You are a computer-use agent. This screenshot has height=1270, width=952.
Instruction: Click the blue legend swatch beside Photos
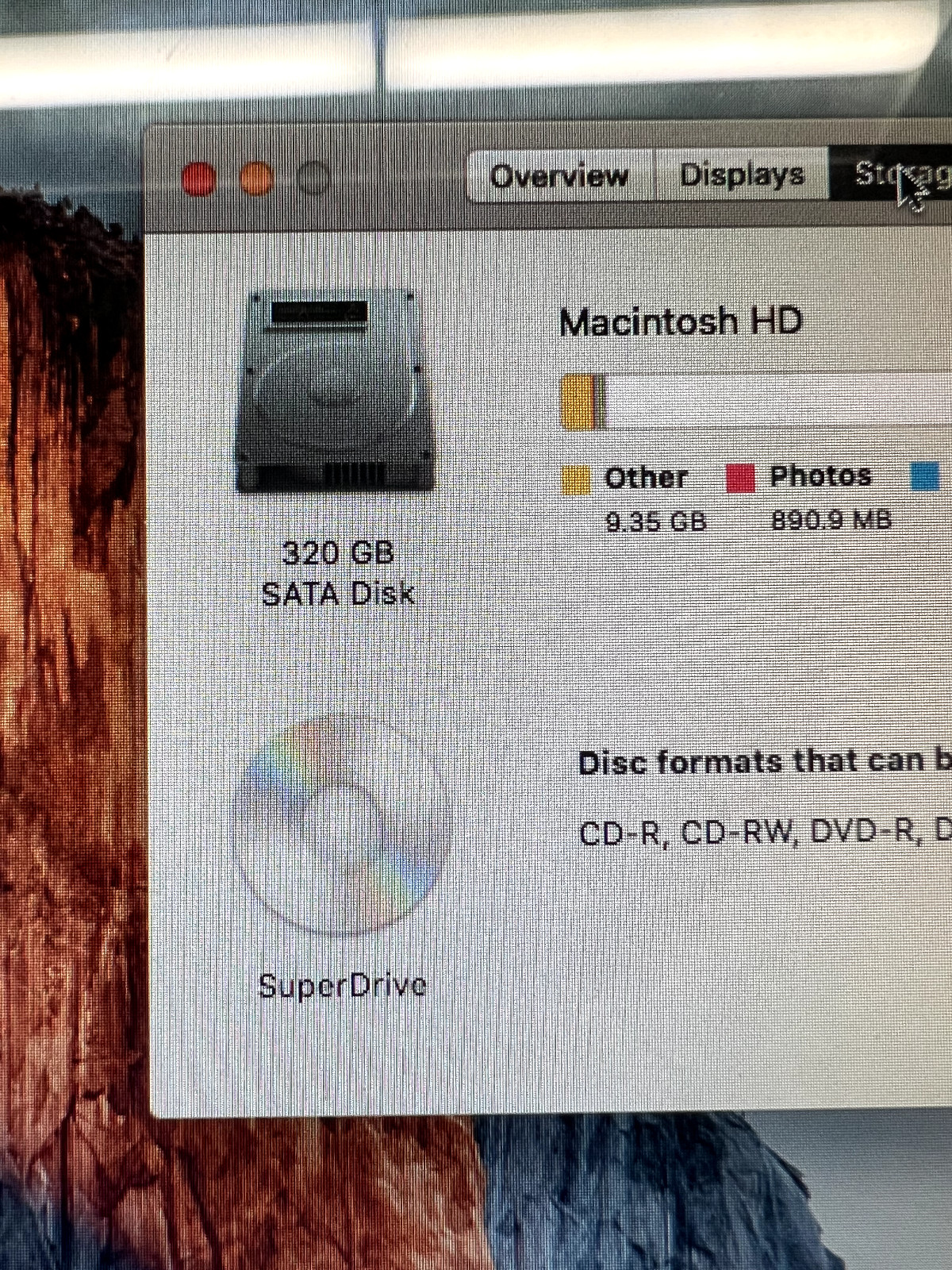pos(925,476)
